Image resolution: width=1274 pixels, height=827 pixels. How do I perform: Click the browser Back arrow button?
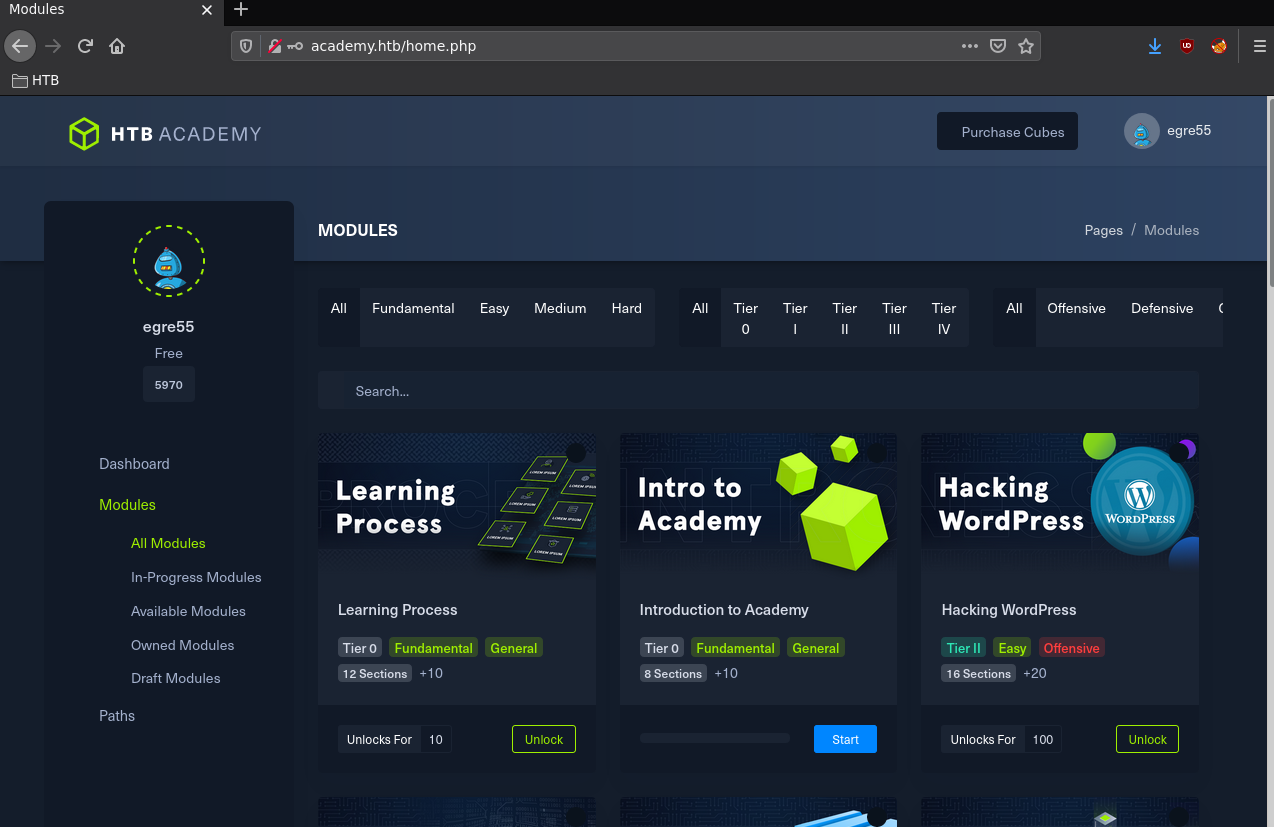coord(20,46)
